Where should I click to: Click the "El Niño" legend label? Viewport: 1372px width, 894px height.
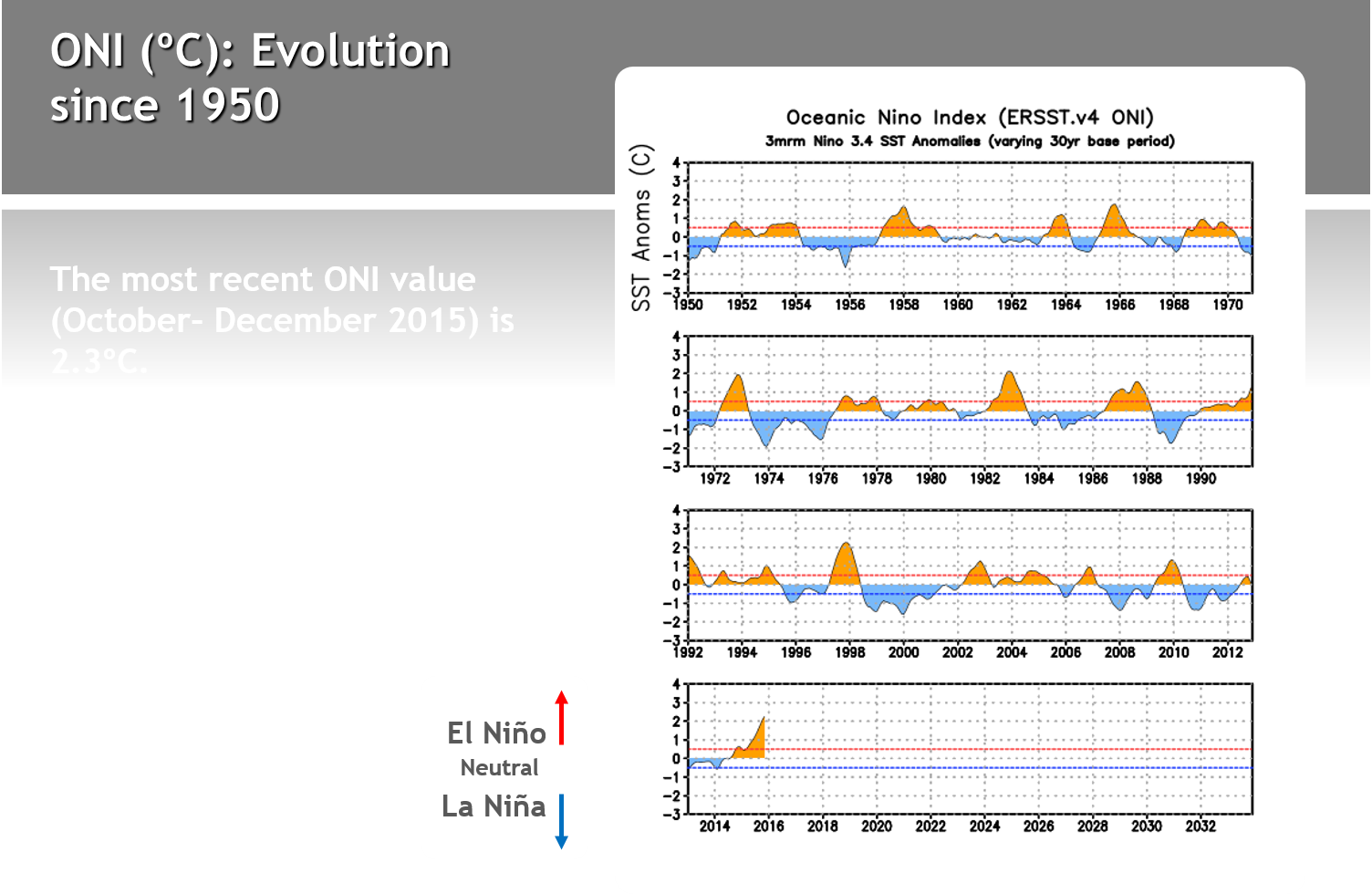pos(496,733)
